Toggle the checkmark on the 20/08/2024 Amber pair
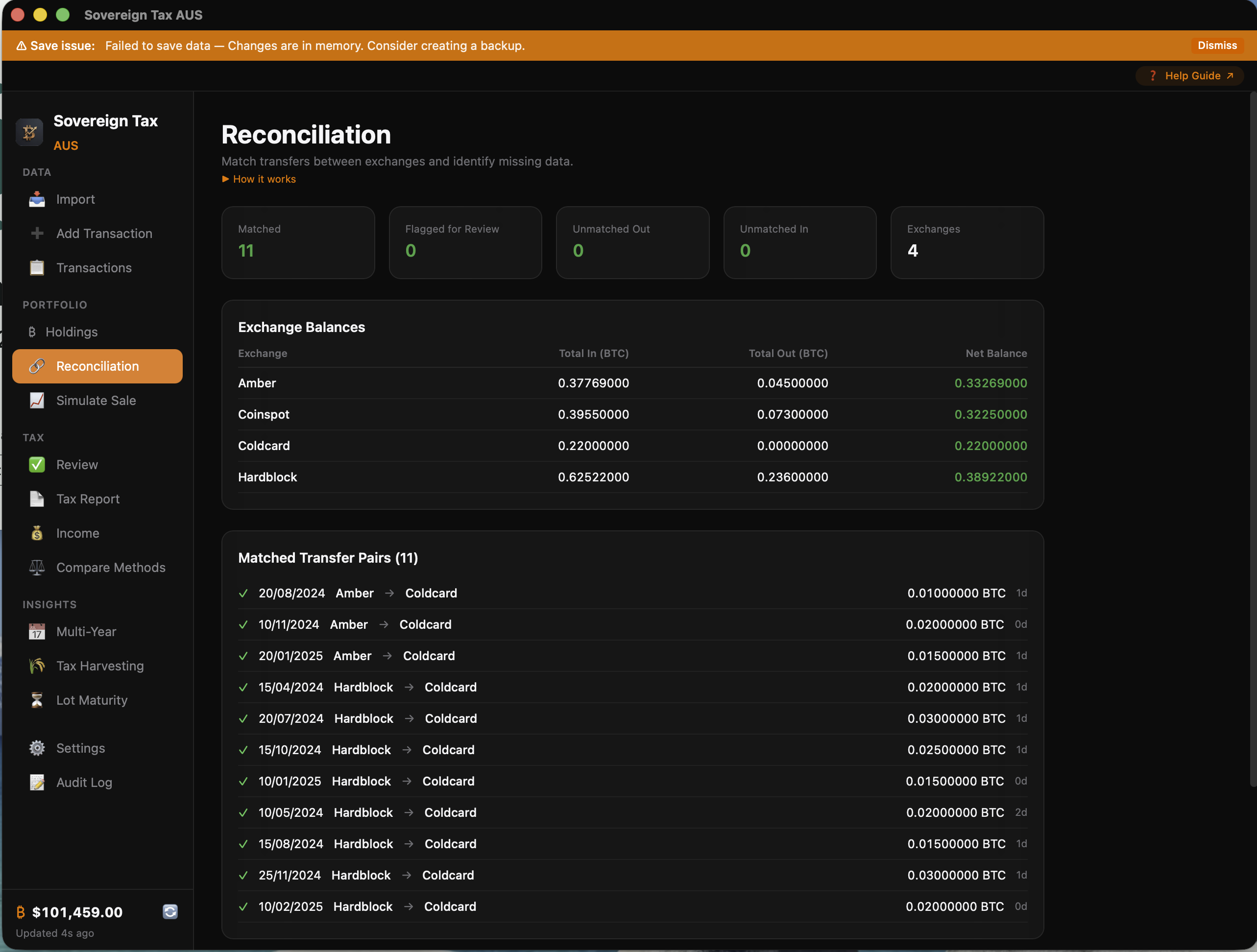 tap(243, 593)
